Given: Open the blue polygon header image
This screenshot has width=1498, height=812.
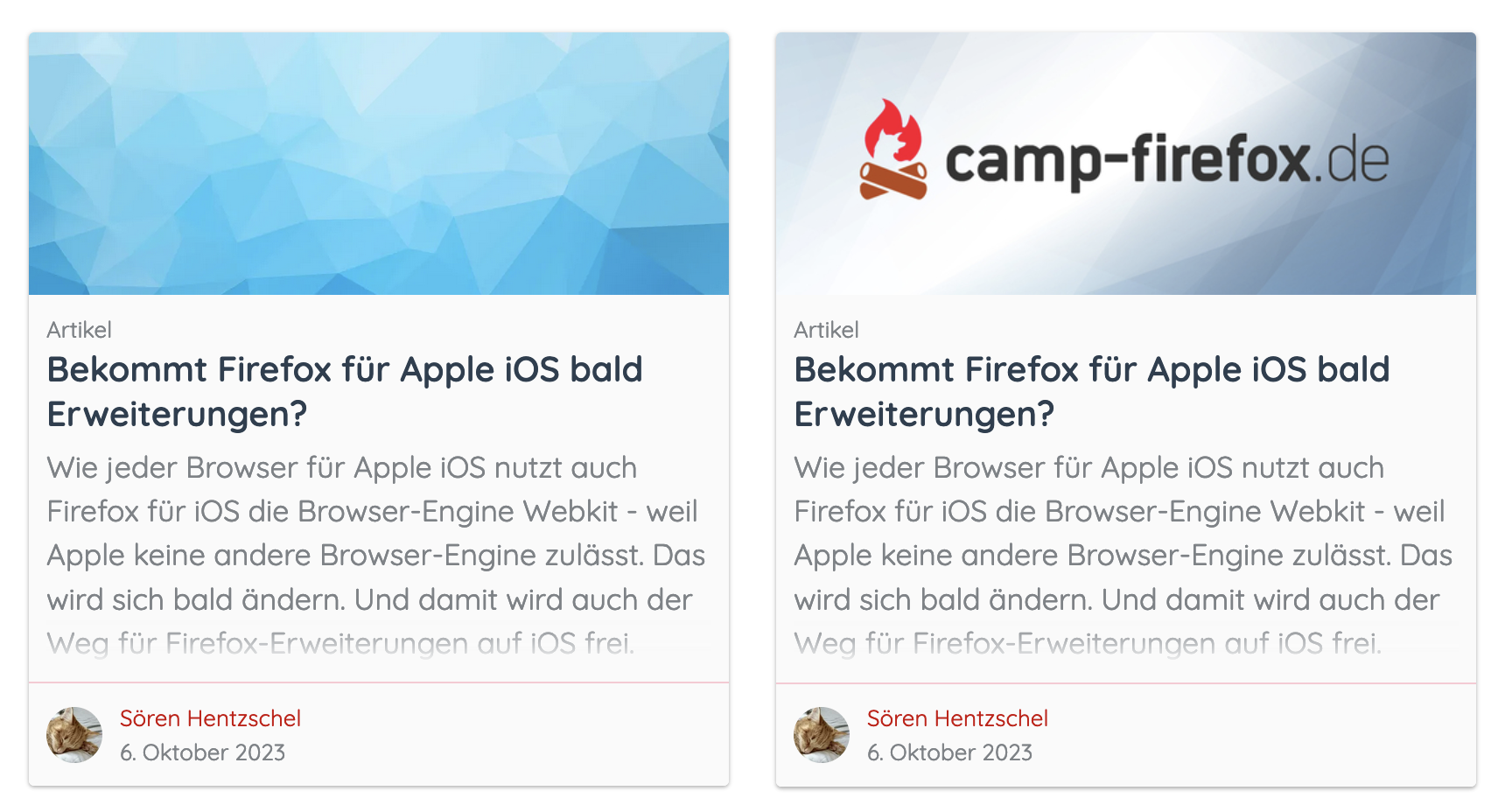Looking at the screenshot, I should 379,164.
